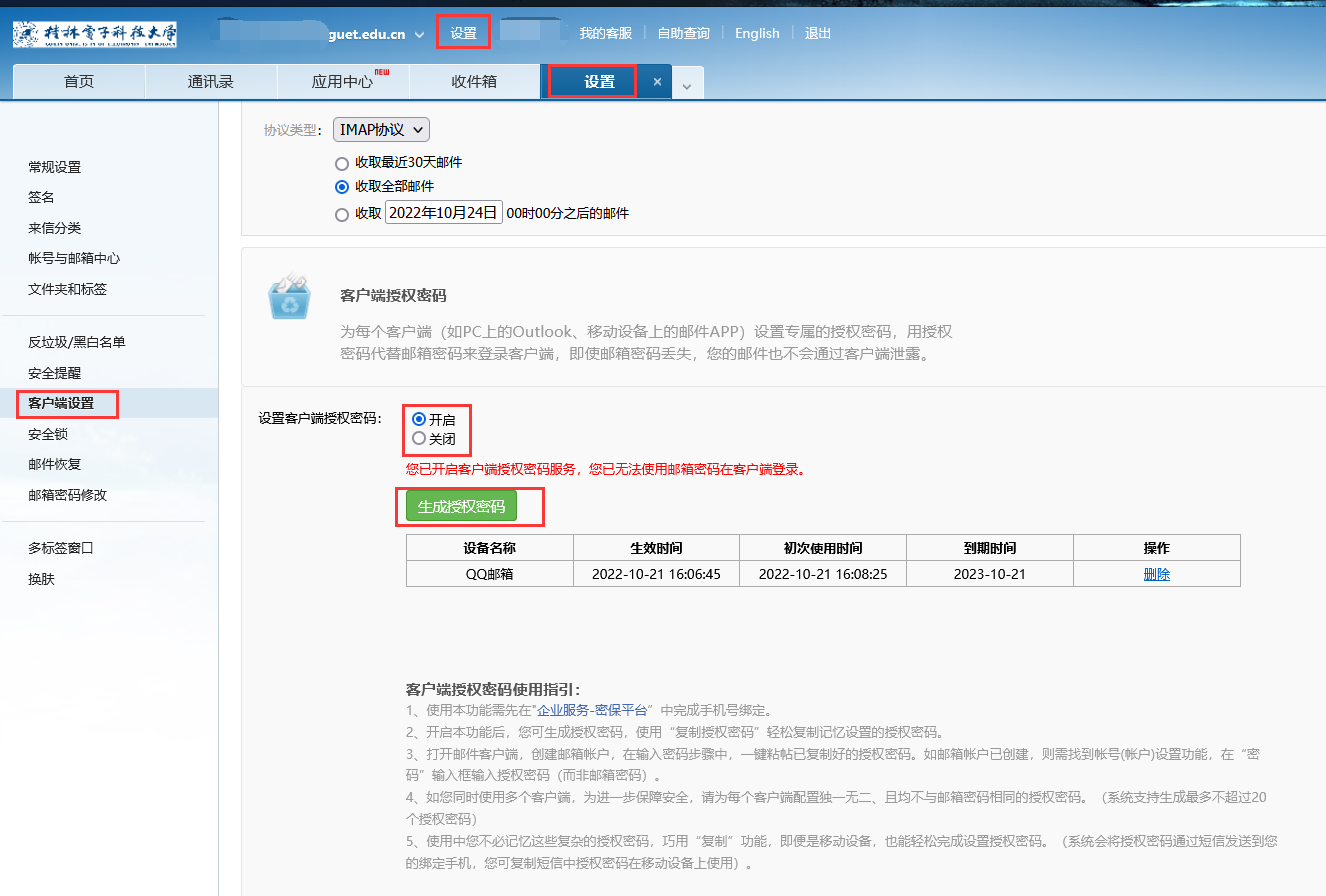Switch to the 收件箱 tab
This screenshot has height=896, width=1326.
click(474, 82)
